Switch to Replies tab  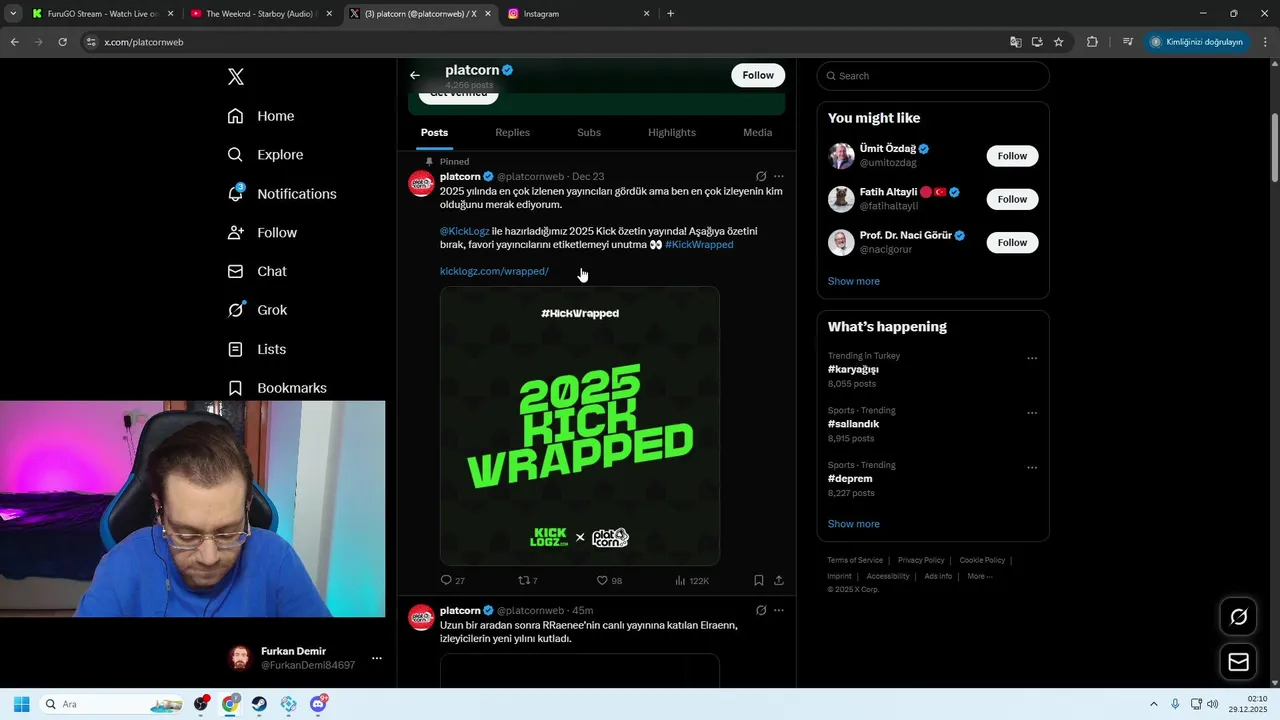[512, 132]
